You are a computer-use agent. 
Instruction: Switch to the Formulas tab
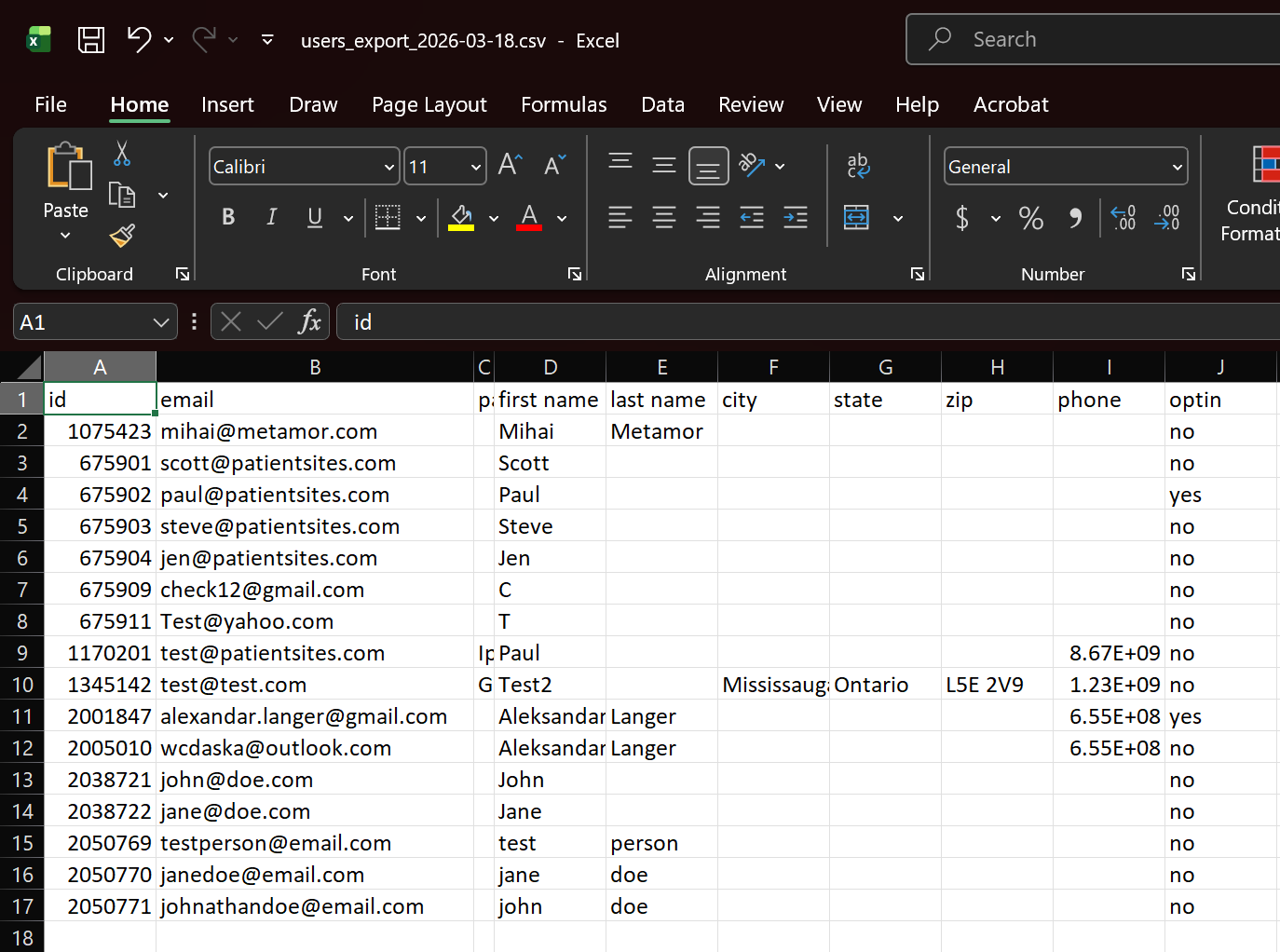[564, 104]
